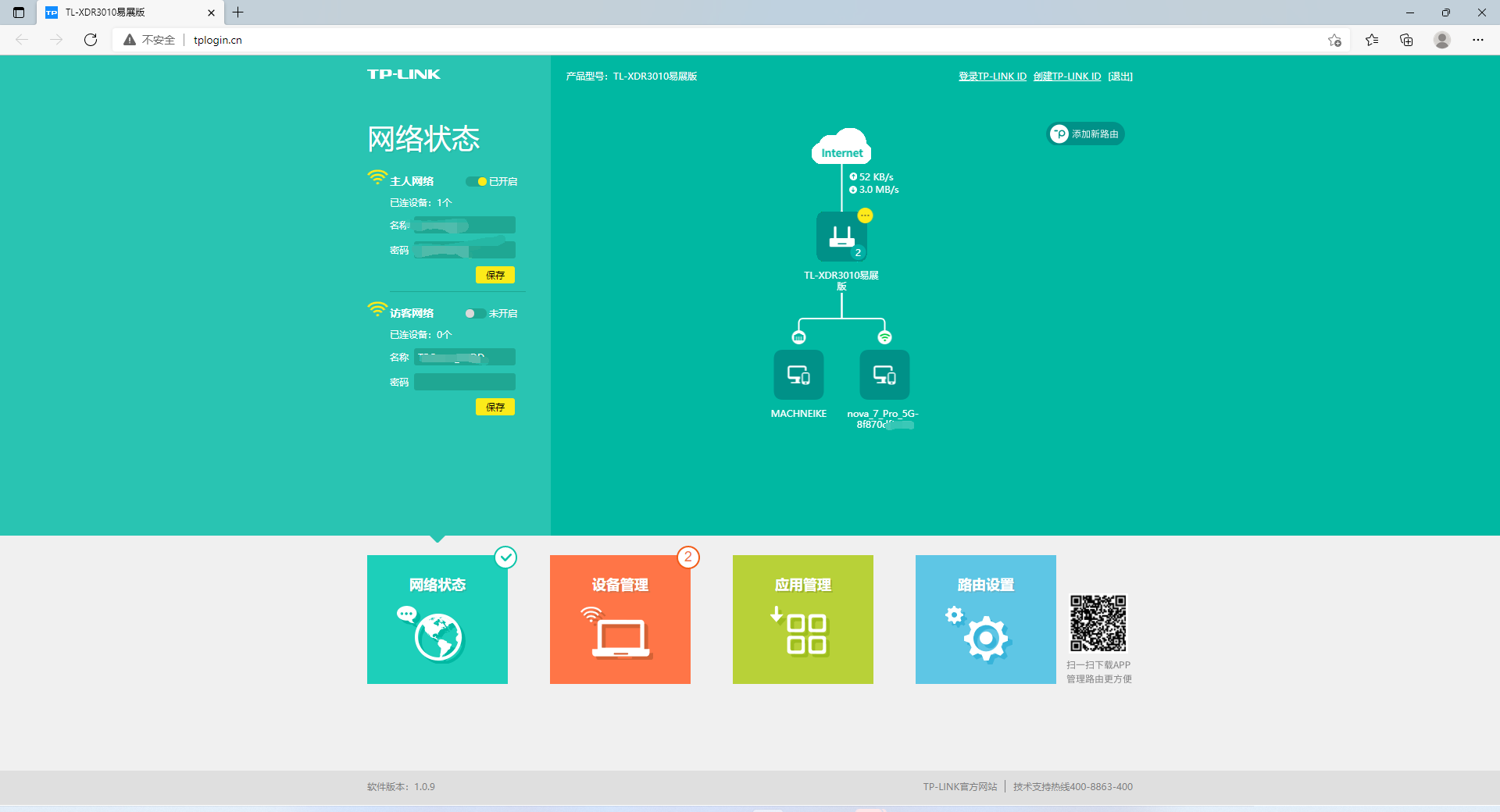Click the 退出 logout link

[1120, 77]
